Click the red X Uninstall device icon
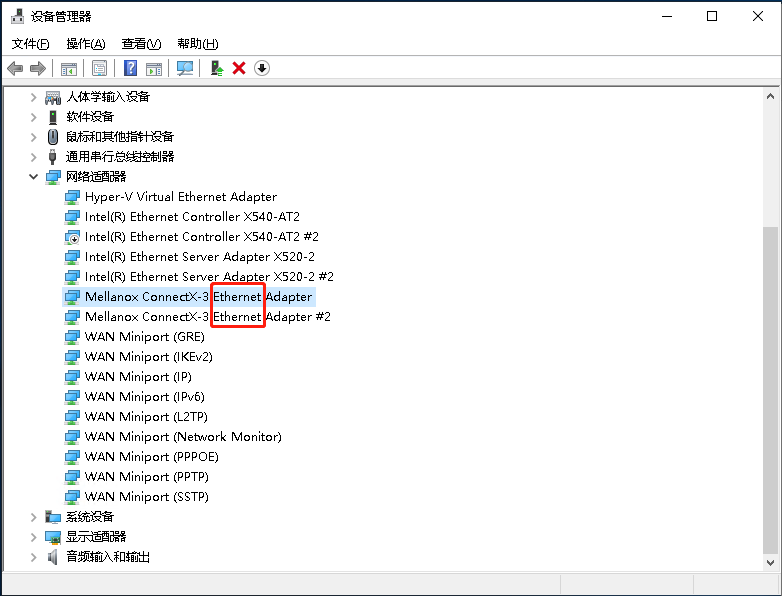The height and width of the screenshot is (596, 782). coord(239,68)
